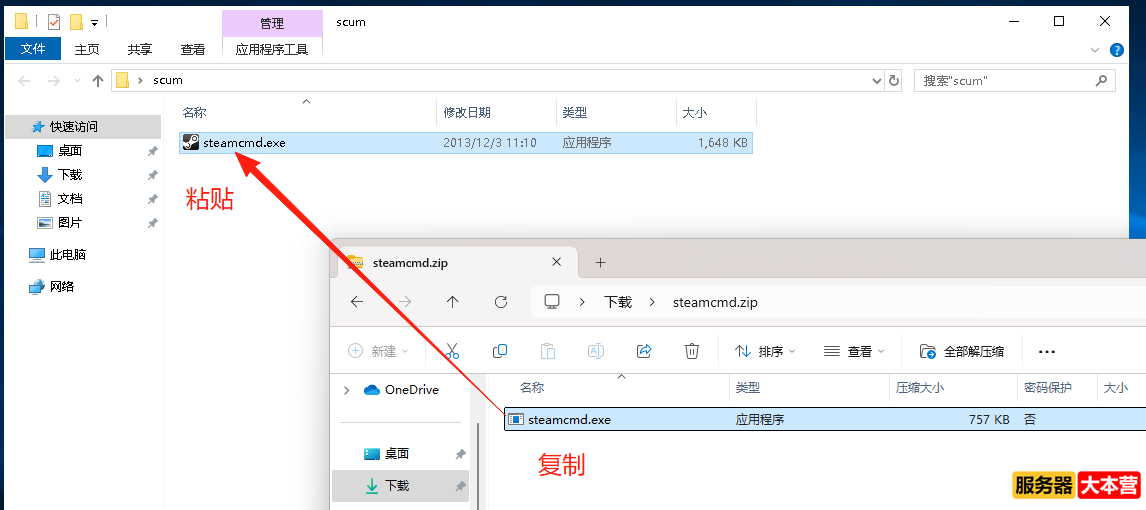This screenshot has width=1146, height=510.
Task: Open the three-dot more options menu
Action: (1047, 351)
